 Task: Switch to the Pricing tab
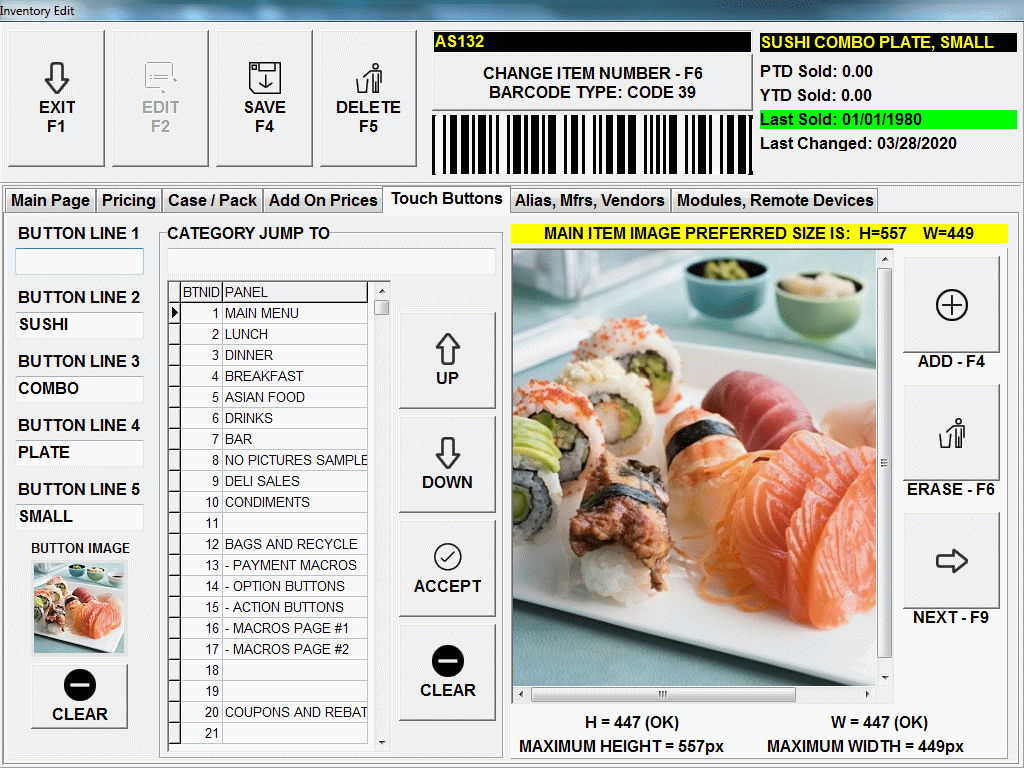click(x=129, y=200)
